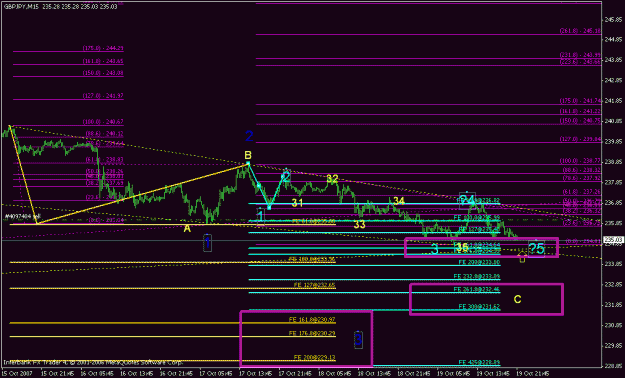625x378 pixels.
Task: Select the yellow up-arrow marker near wave ?5
Action: (522, 257)
